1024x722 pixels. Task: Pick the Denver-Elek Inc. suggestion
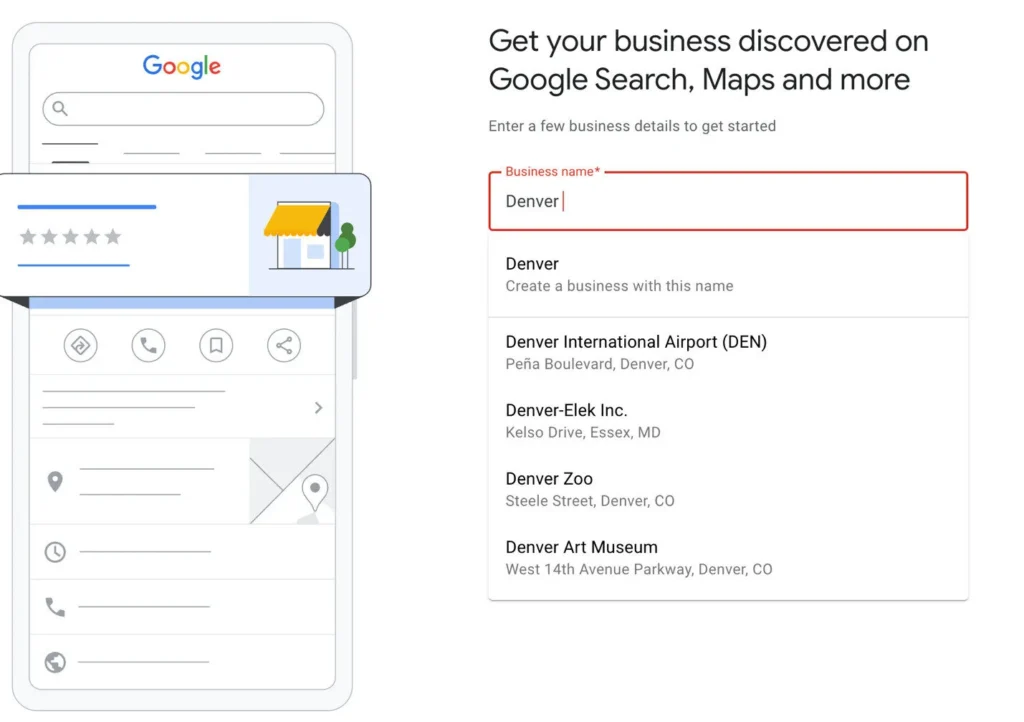pyautogui.click(x=728, y=421)
